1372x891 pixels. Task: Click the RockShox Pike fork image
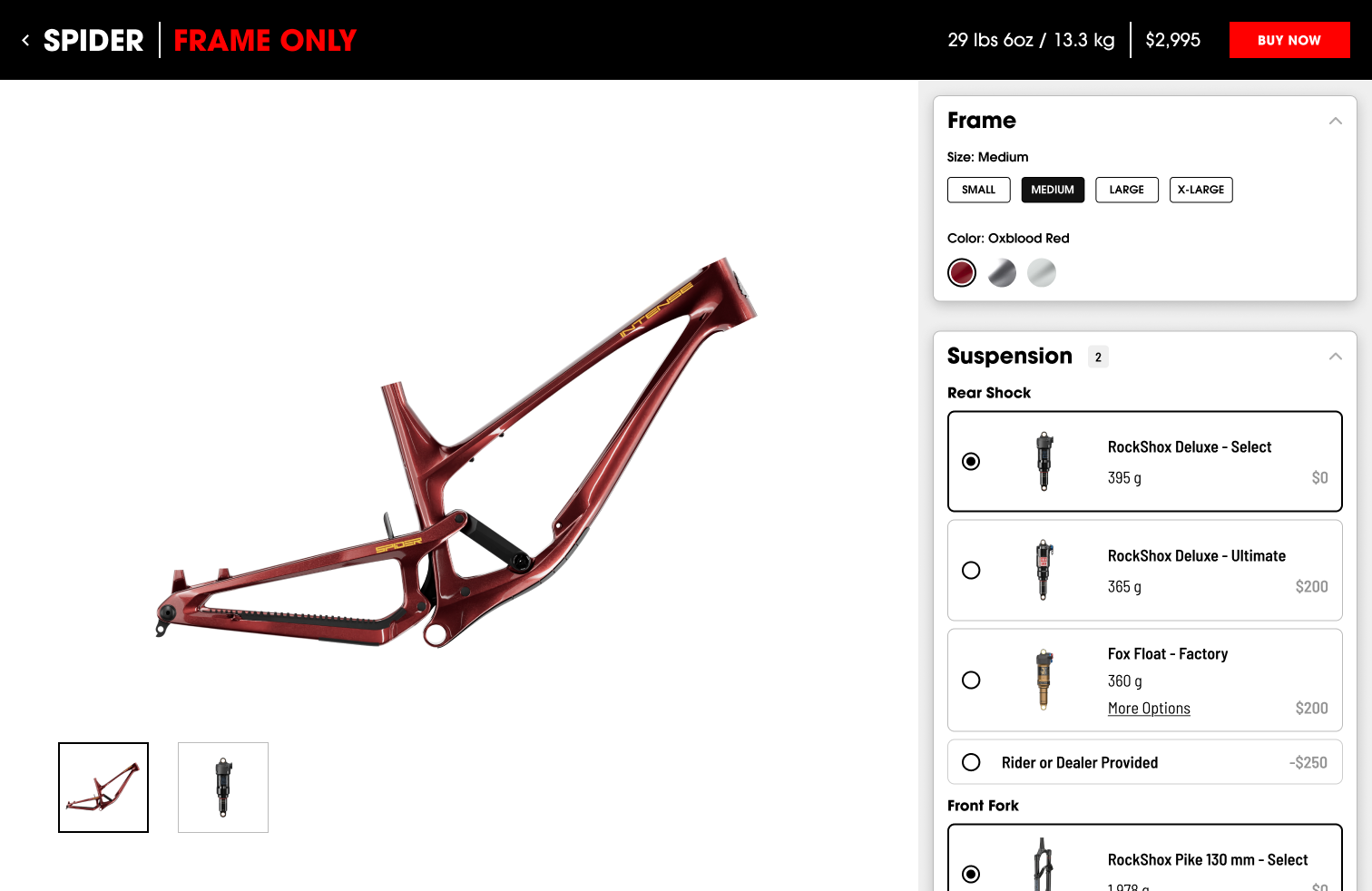(1044, 865)
